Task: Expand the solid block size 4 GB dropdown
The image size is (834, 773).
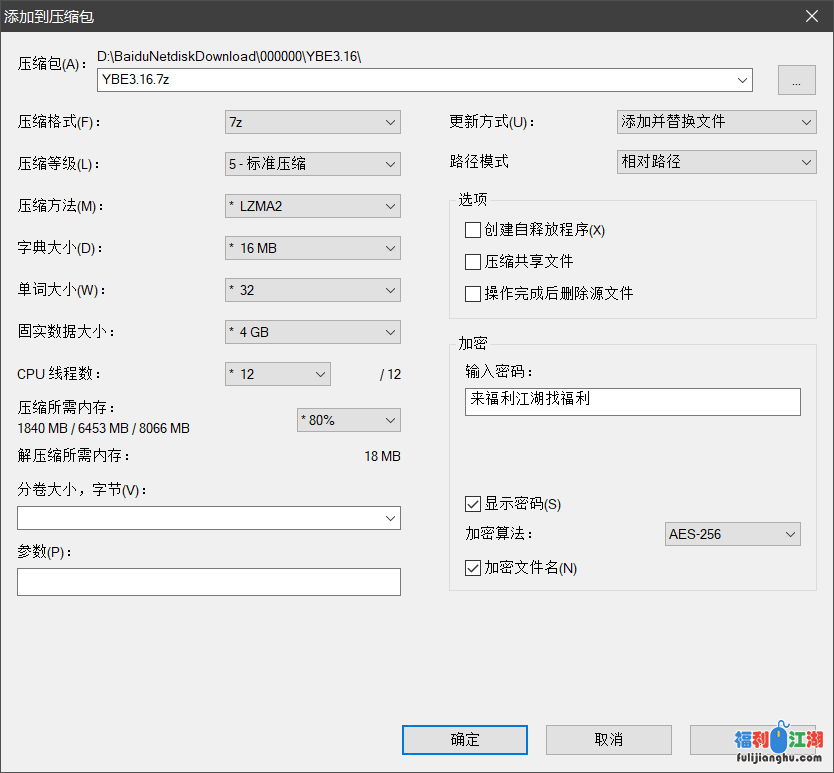Action: click(x=312, y=332)
